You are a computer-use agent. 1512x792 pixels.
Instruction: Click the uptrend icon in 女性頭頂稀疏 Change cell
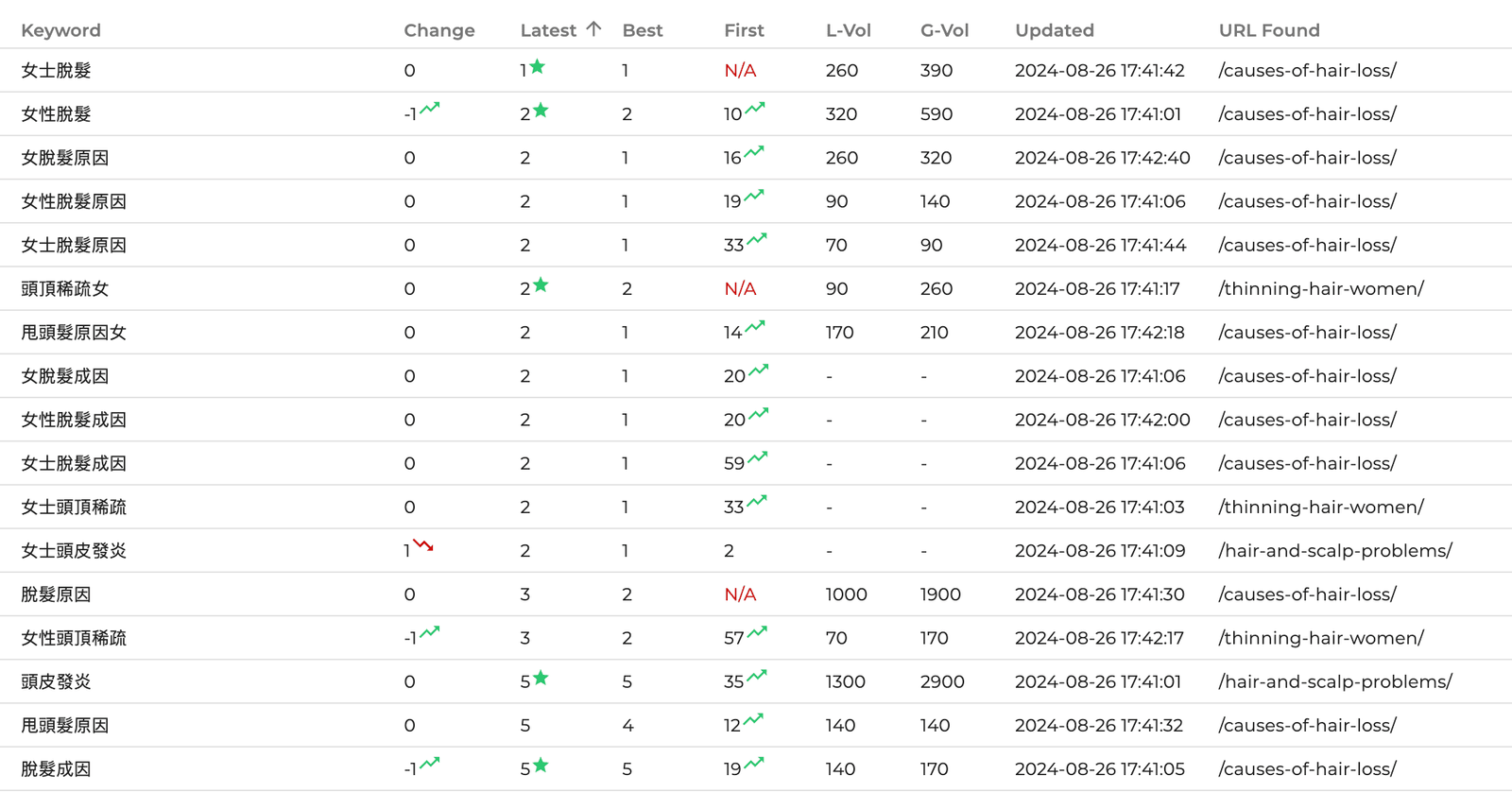pyautogui.click(x=430, y=632)
